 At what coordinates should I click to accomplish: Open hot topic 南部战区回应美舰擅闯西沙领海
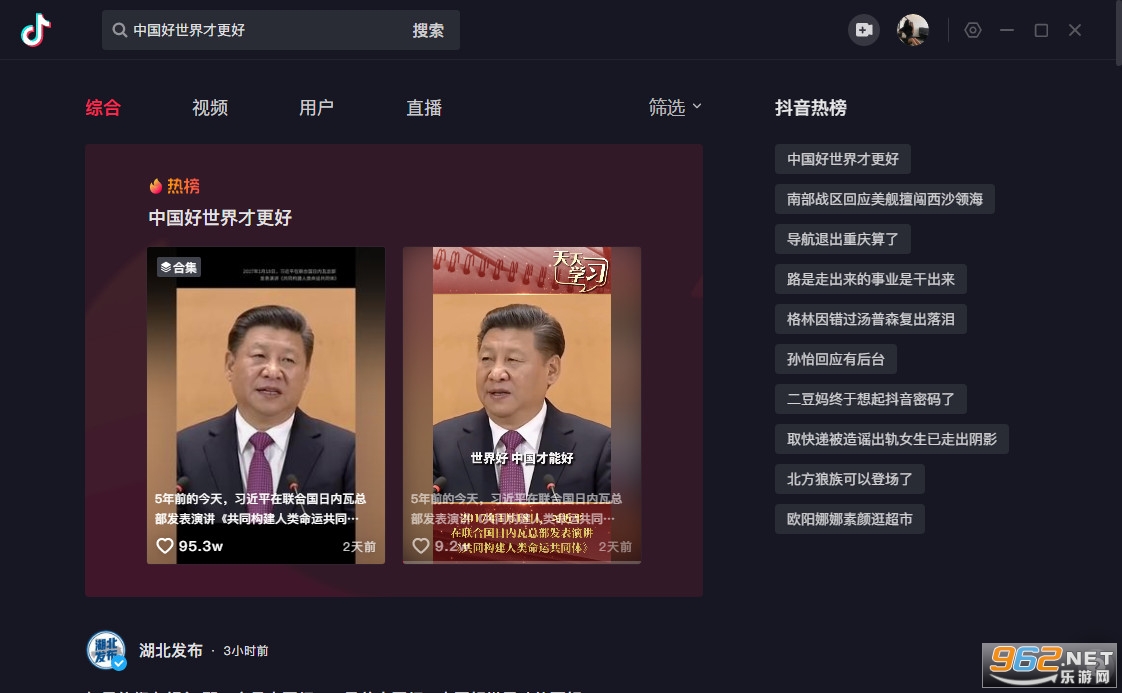pyautogui.click(x=884, y=199)
